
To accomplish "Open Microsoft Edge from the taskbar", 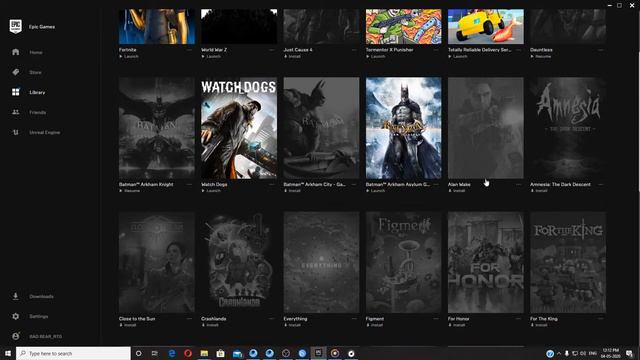I will [x=172, y=353].
